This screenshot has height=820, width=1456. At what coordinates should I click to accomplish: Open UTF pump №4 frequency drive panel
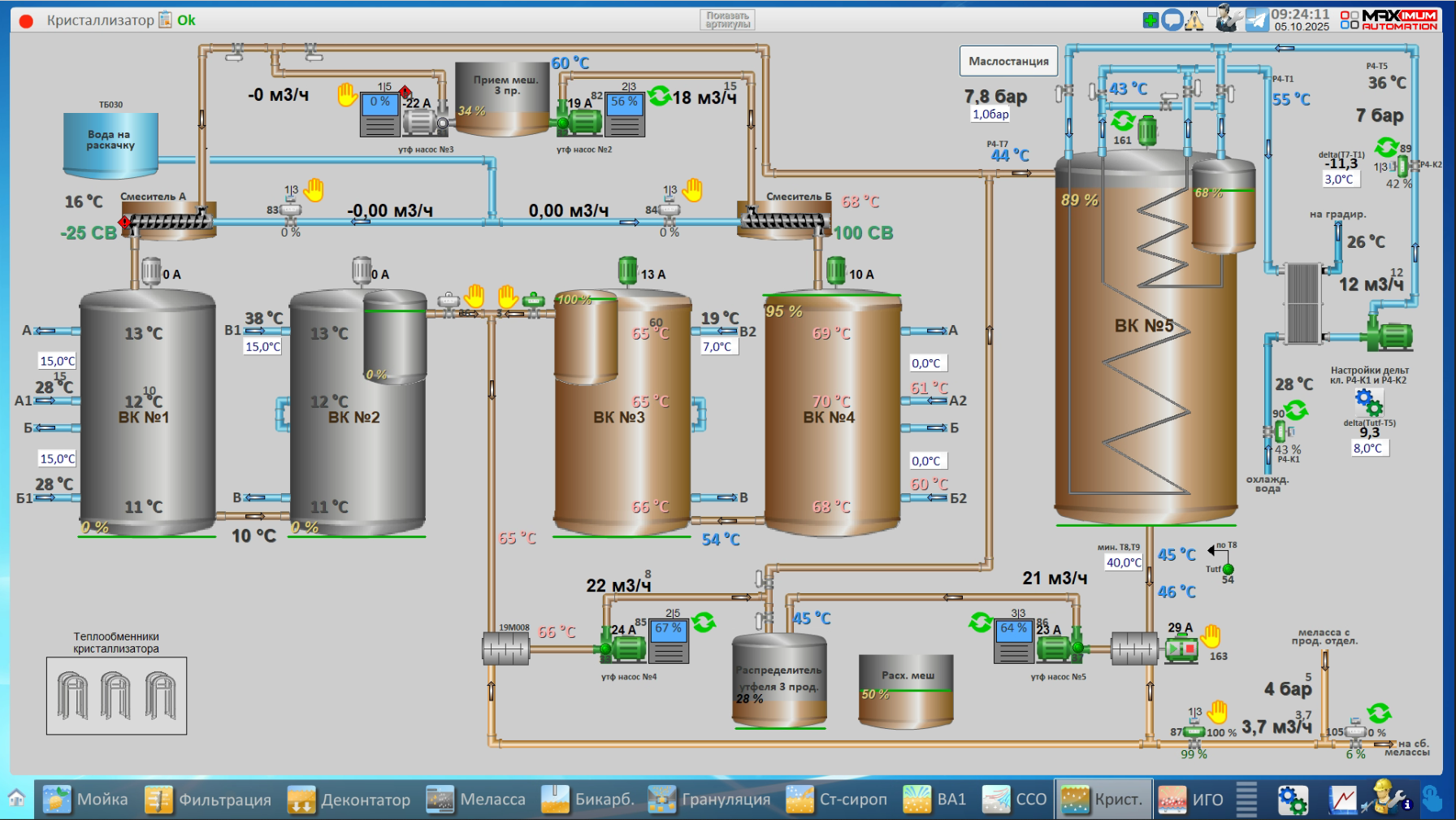(x=669, y=641)
